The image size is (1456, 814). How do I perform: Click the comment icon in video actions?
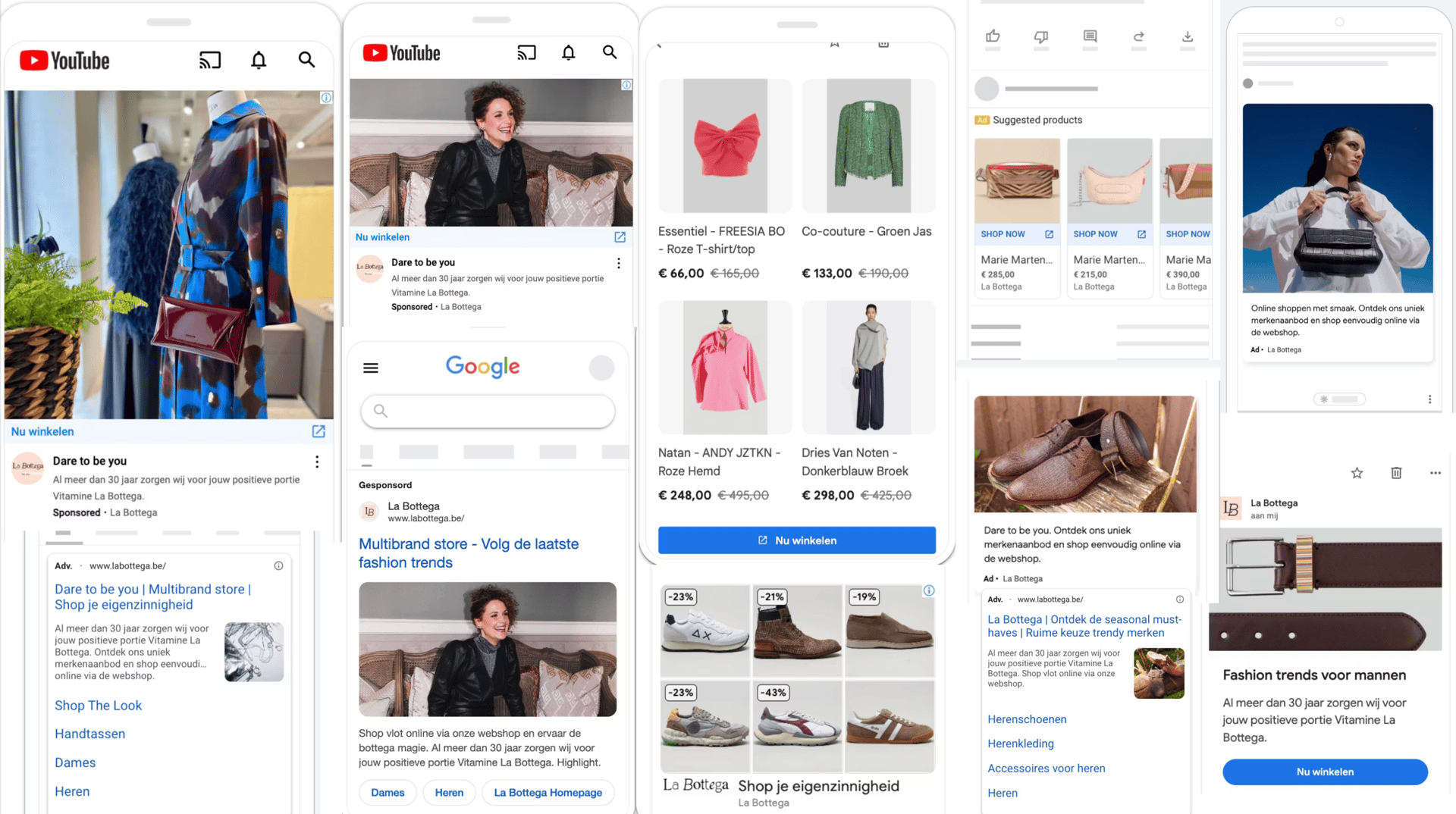point(1090,36)
